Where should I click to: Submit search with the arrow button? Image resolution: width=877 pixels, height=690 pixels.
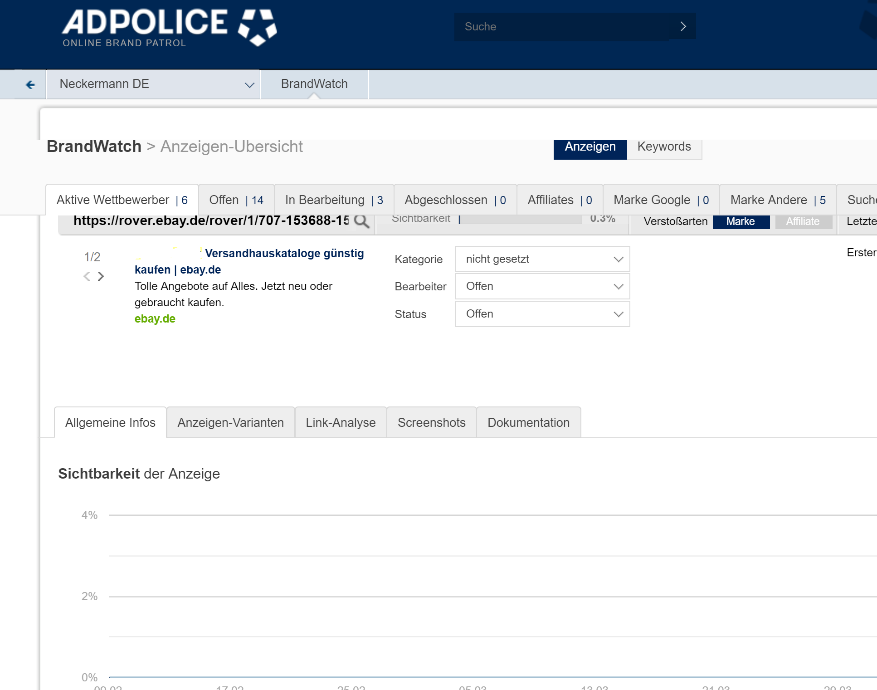pos(683,26)
